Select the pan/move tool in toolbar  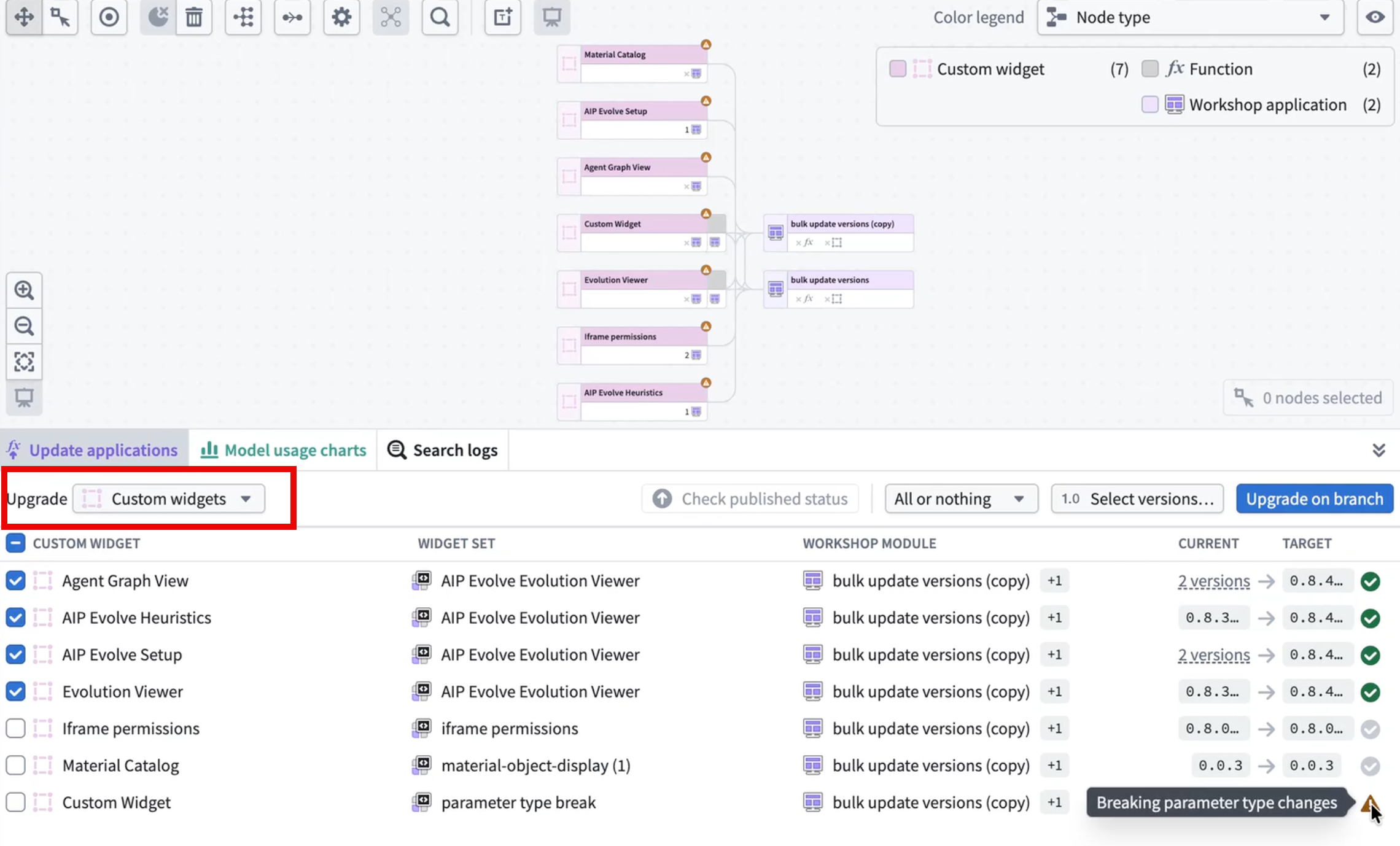[24, 17]
